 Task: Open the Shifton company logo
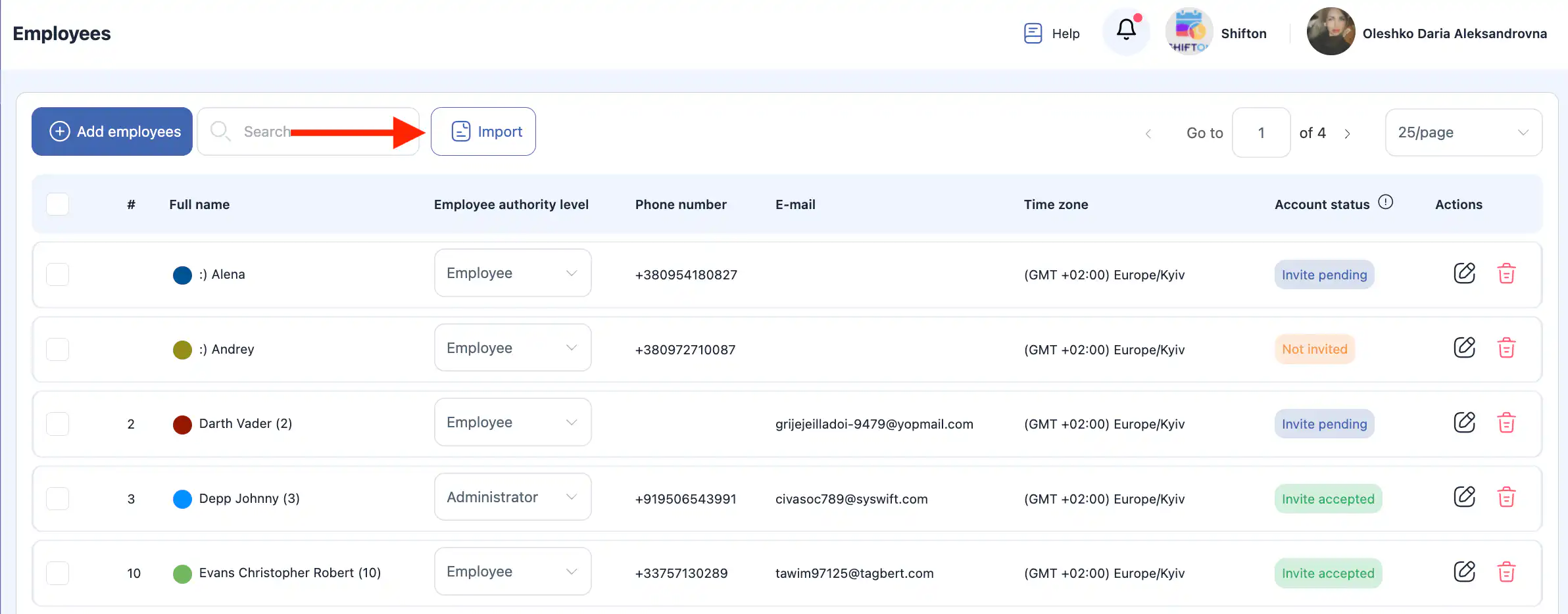[x=1188, y=32]
